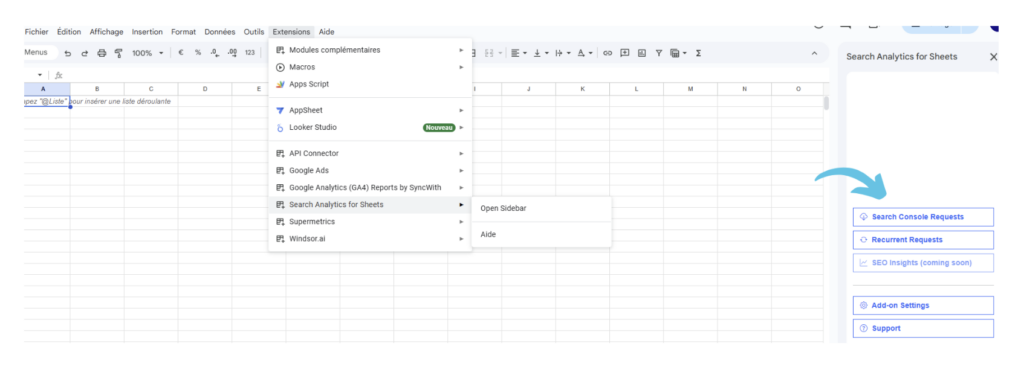Expand the Windsor.ai submenu arrow
This screenshot has width=1024, height=366.
click(x=461, y=239)
